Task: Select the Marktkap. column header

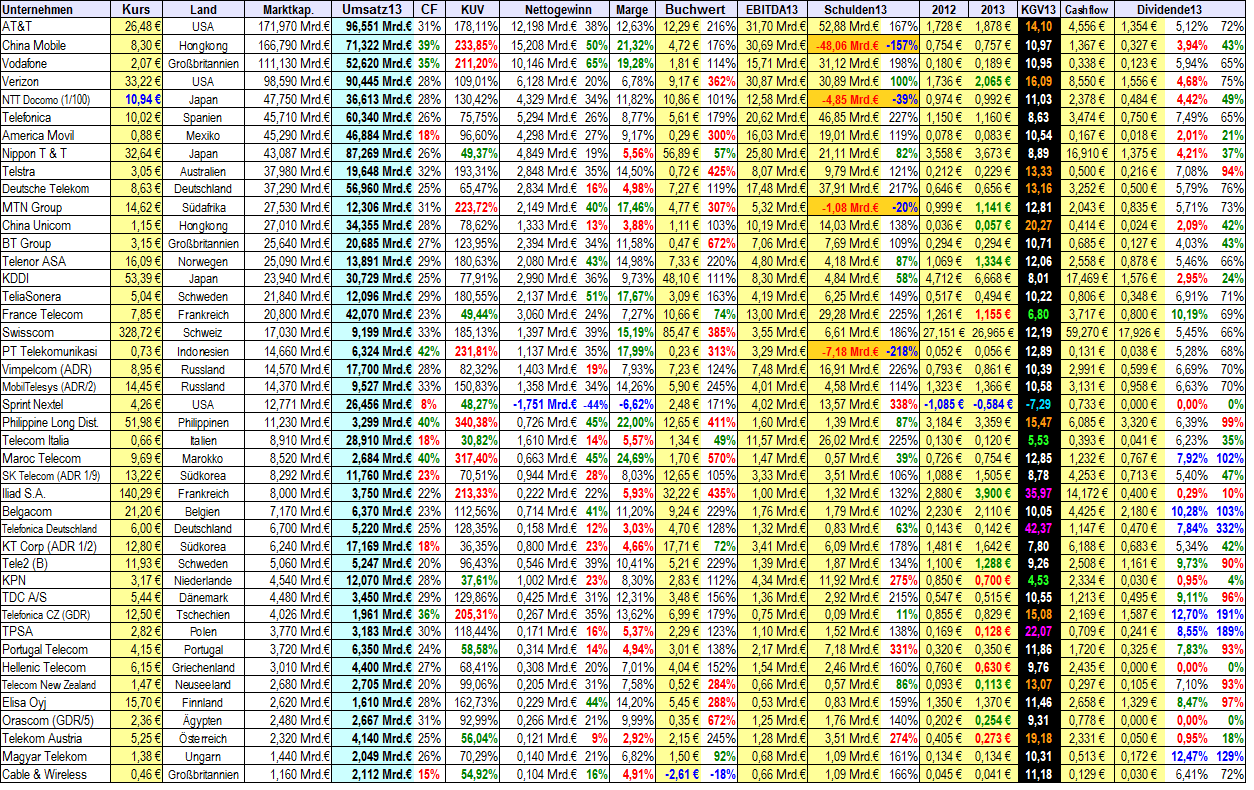Action: [x=286, y=9]
